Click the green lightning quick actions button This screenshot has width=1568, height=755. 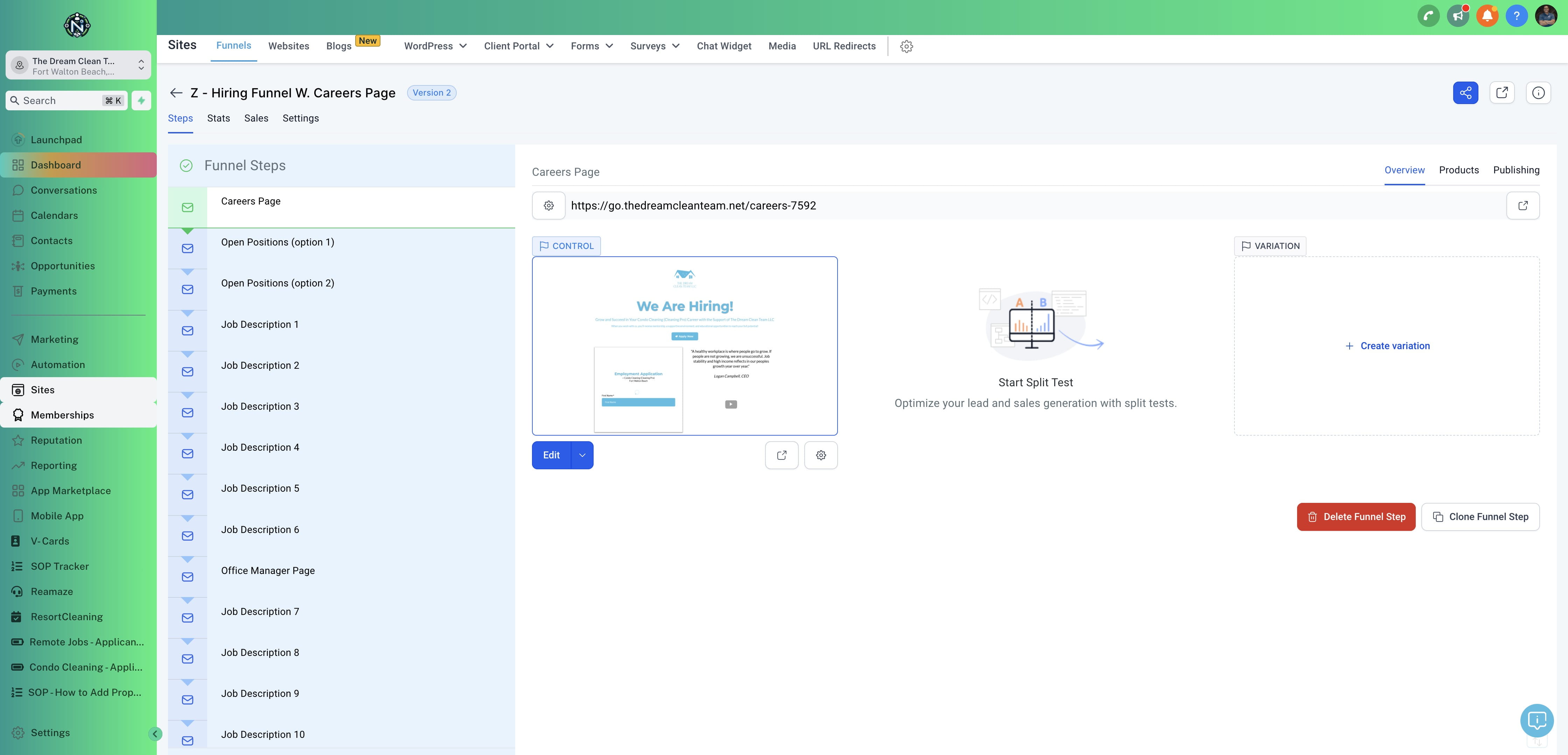click(141, 101)
